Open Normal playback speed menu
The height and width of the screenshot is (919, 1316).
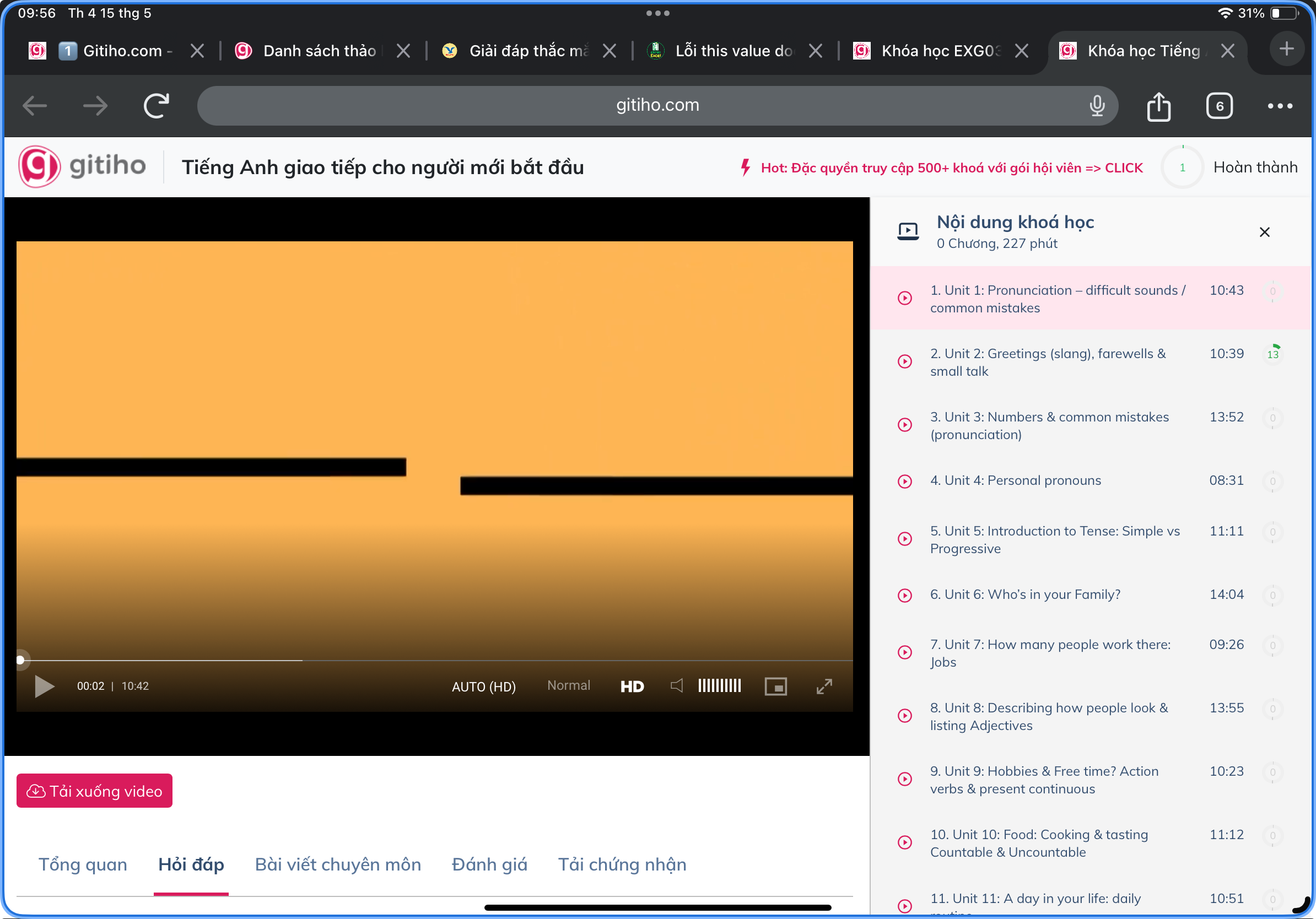[568, 685]
